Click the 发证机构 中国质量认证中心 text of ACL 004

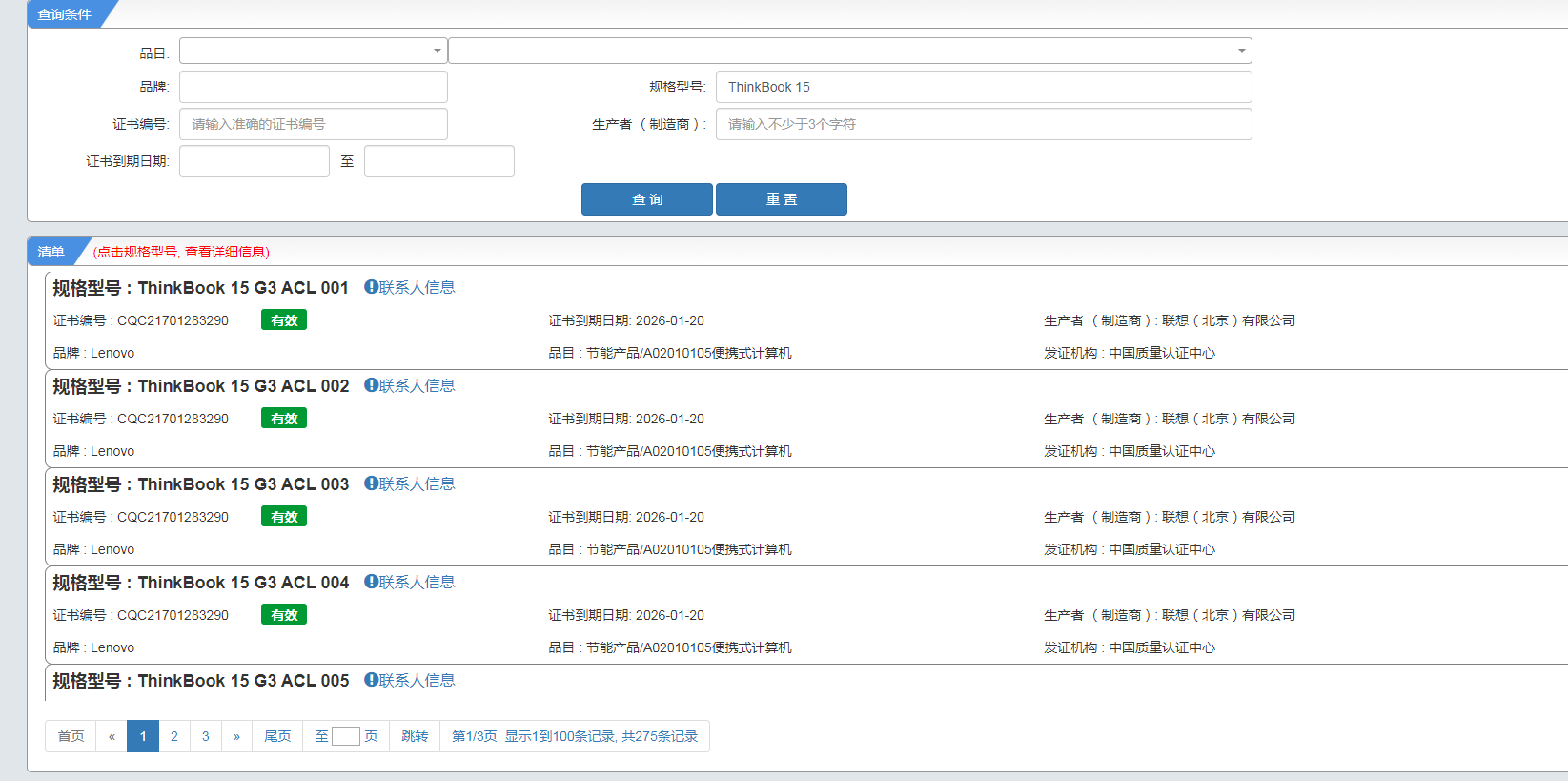click(1130, 647)
